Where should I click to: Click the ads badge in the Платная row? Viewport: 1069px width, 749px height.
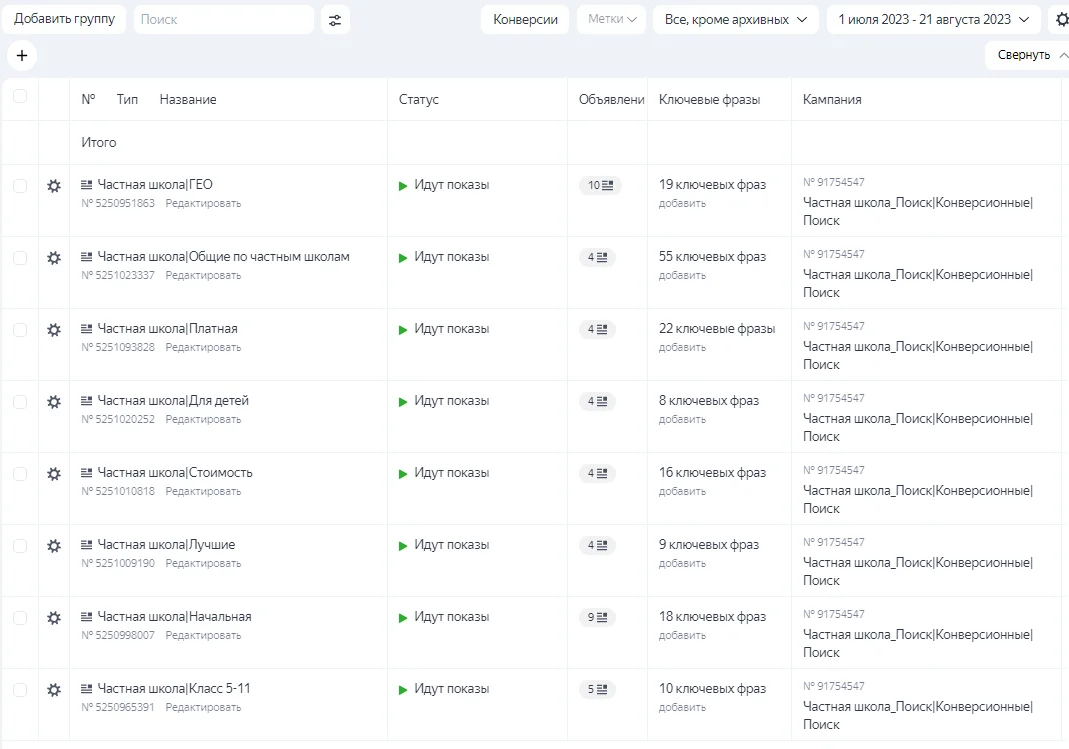[597, 330]
